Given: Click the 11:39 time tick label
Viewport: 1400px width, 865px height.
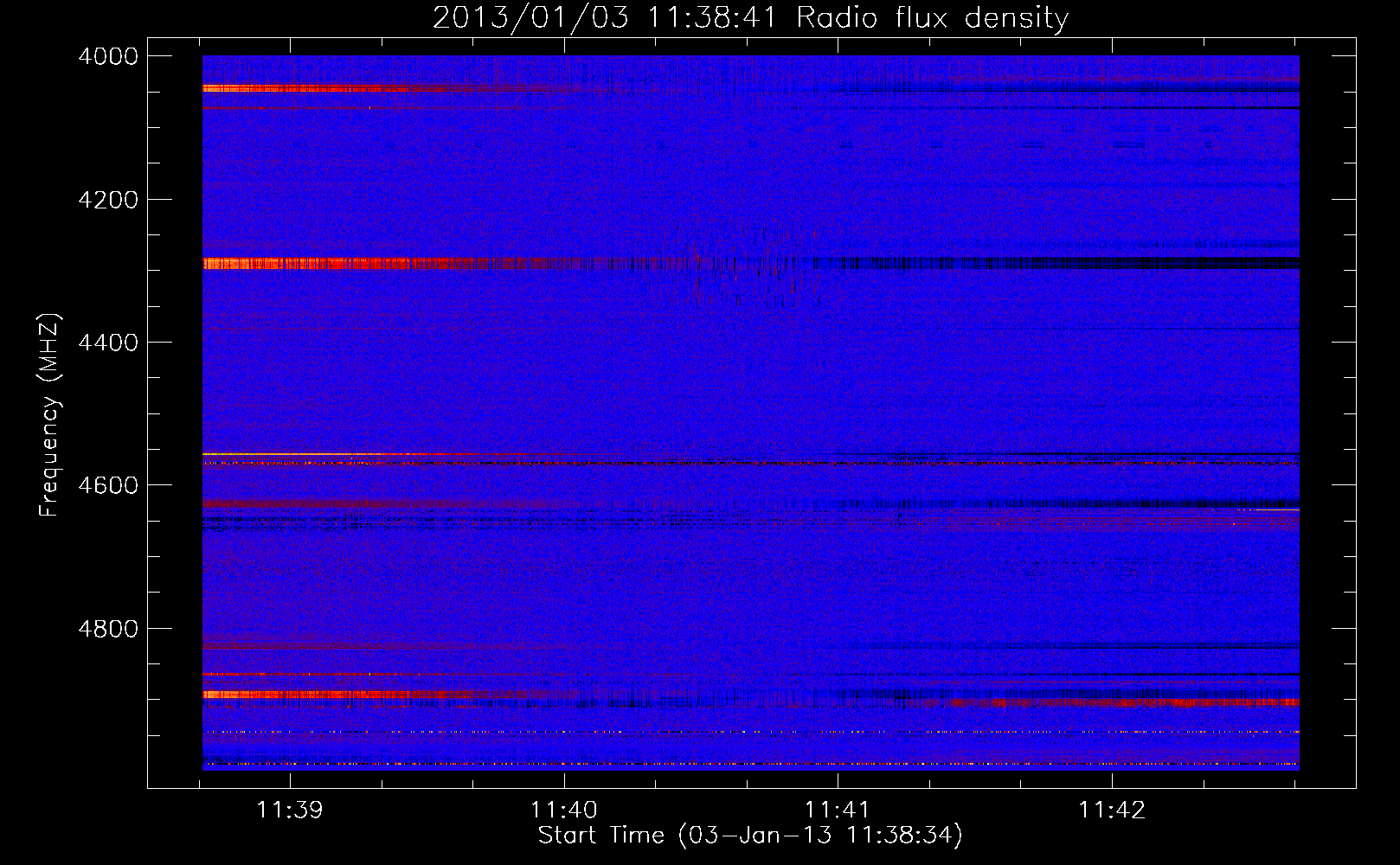Looking at the screenshot, I should point(290,810).
